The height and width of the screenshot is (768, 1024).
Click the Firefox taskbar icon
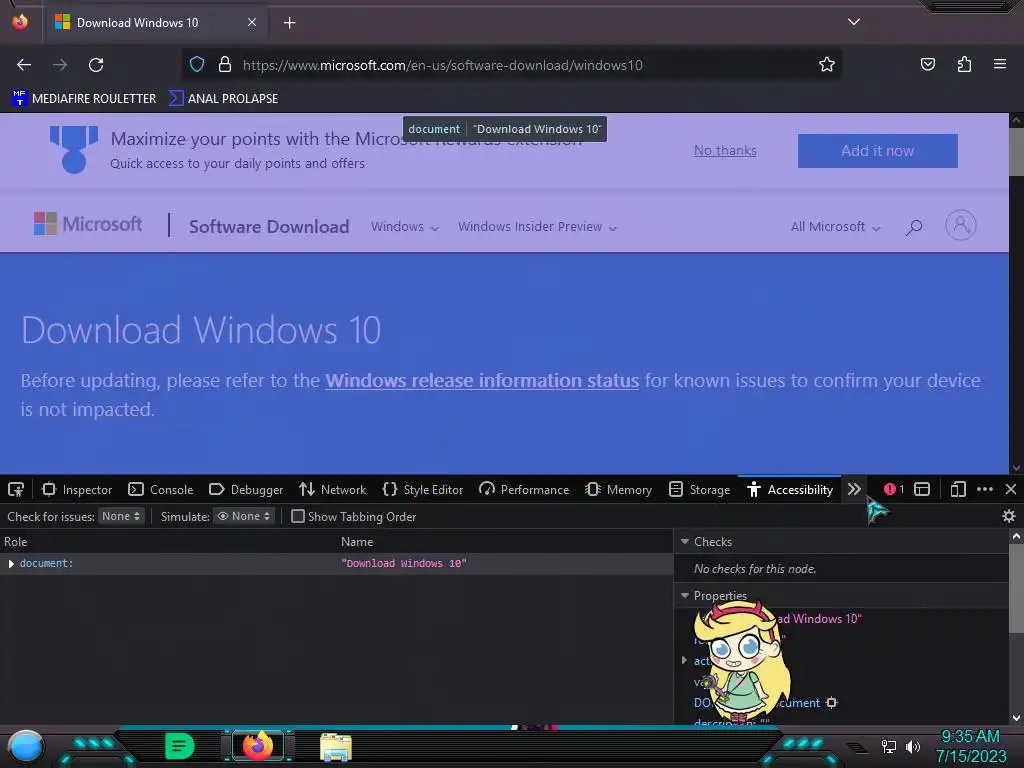[258, 746]
